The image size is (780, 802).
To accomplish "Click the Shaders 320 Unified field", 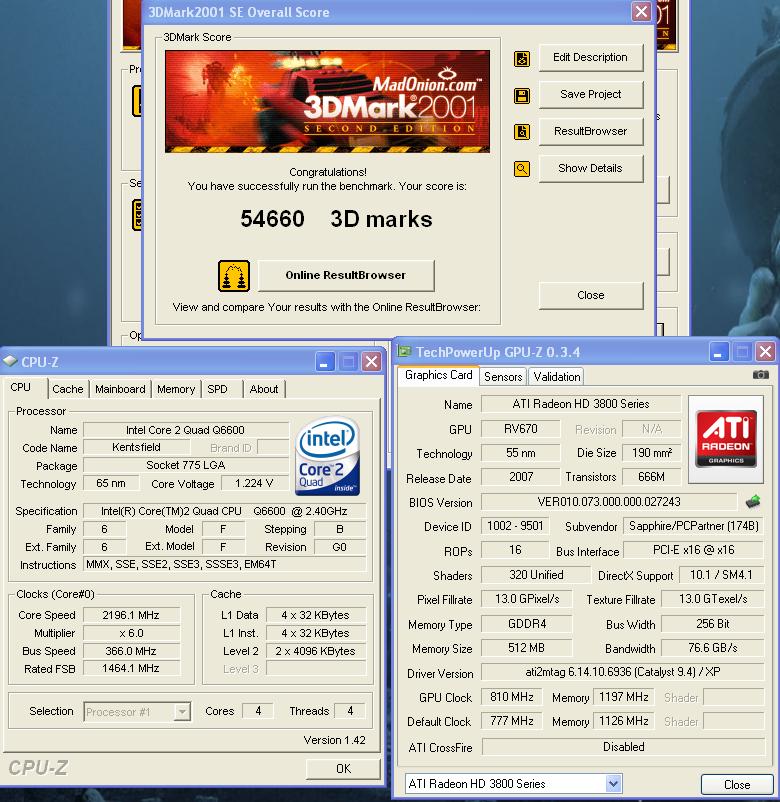I will (536, 575).
